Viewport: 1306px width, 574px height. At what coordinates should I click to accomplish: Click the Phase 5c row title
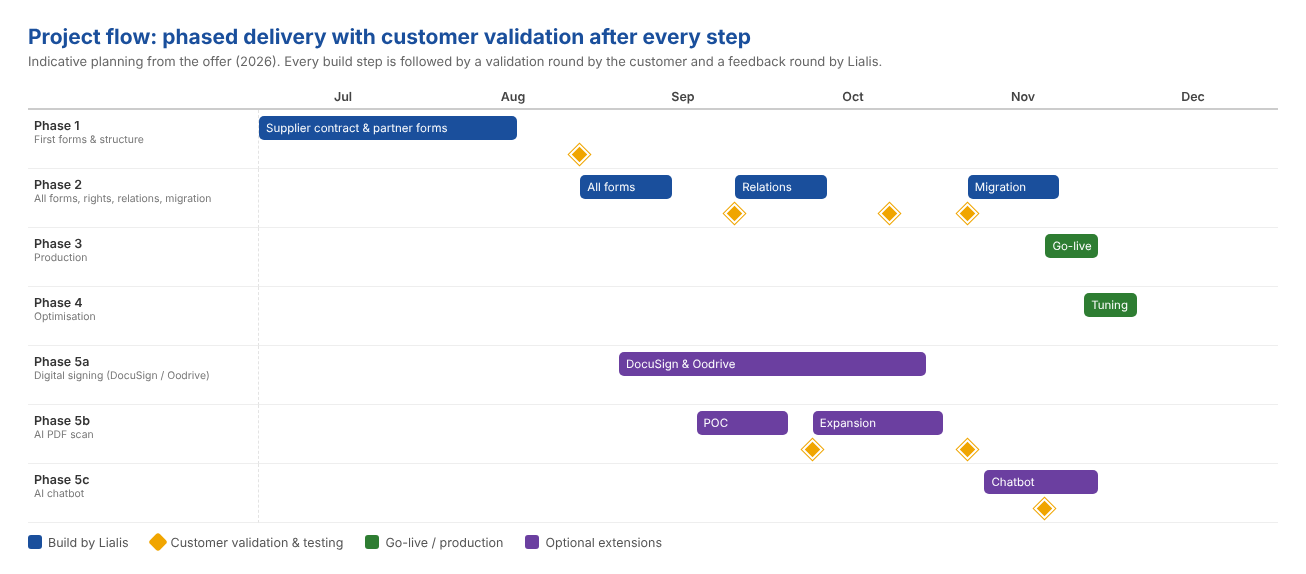[x=62, y=480]
